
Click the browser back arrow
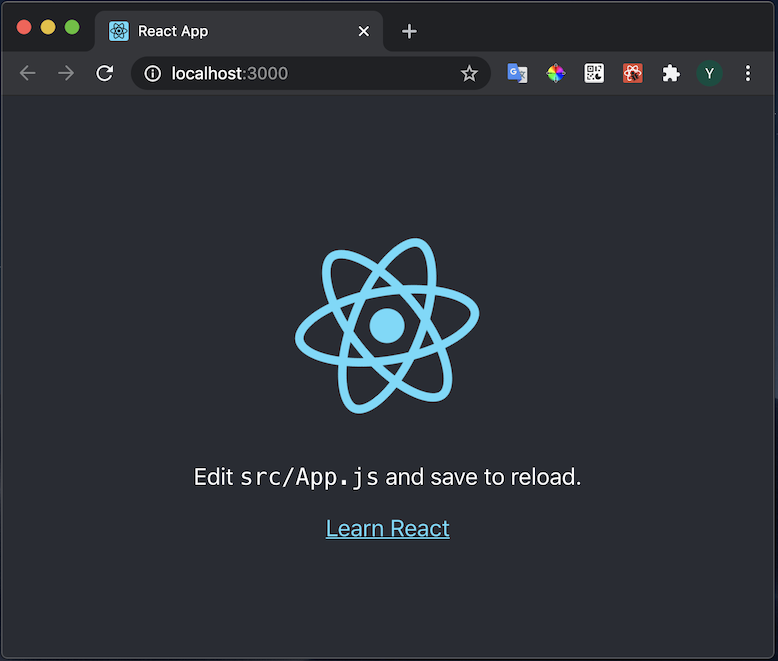pos(27,73)
